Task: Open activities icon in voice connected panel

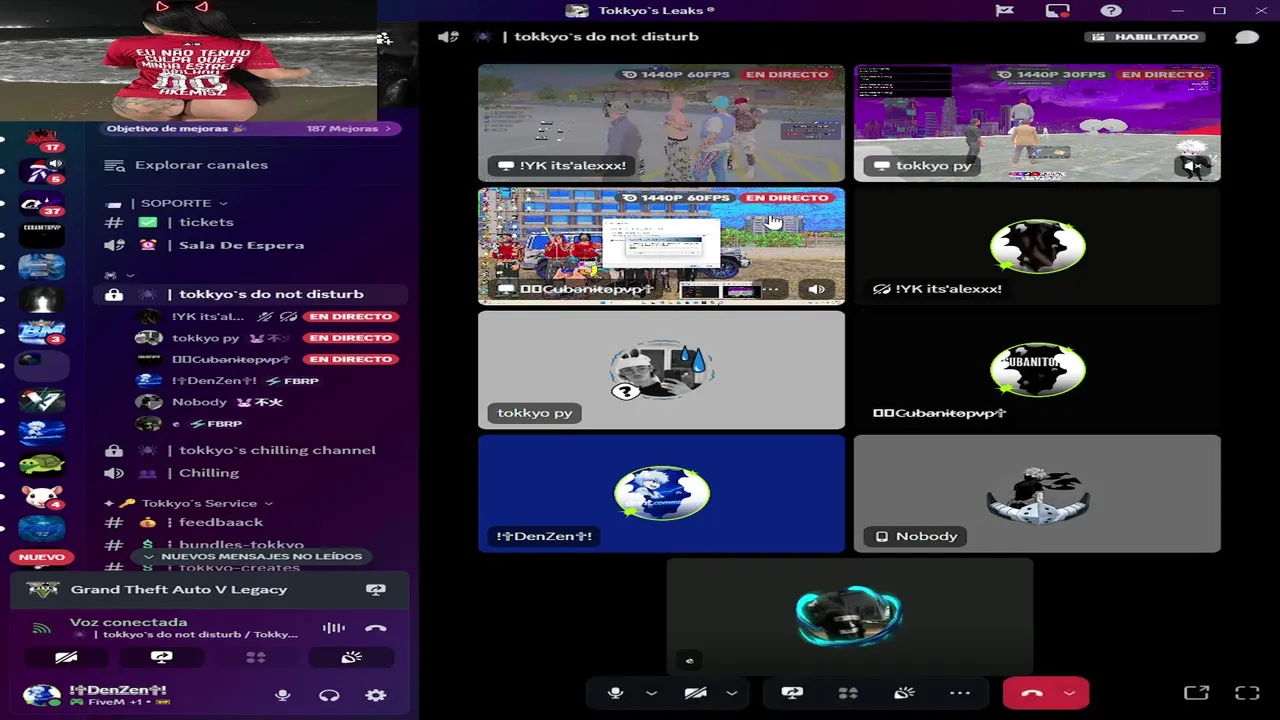Action: [256, 657]
